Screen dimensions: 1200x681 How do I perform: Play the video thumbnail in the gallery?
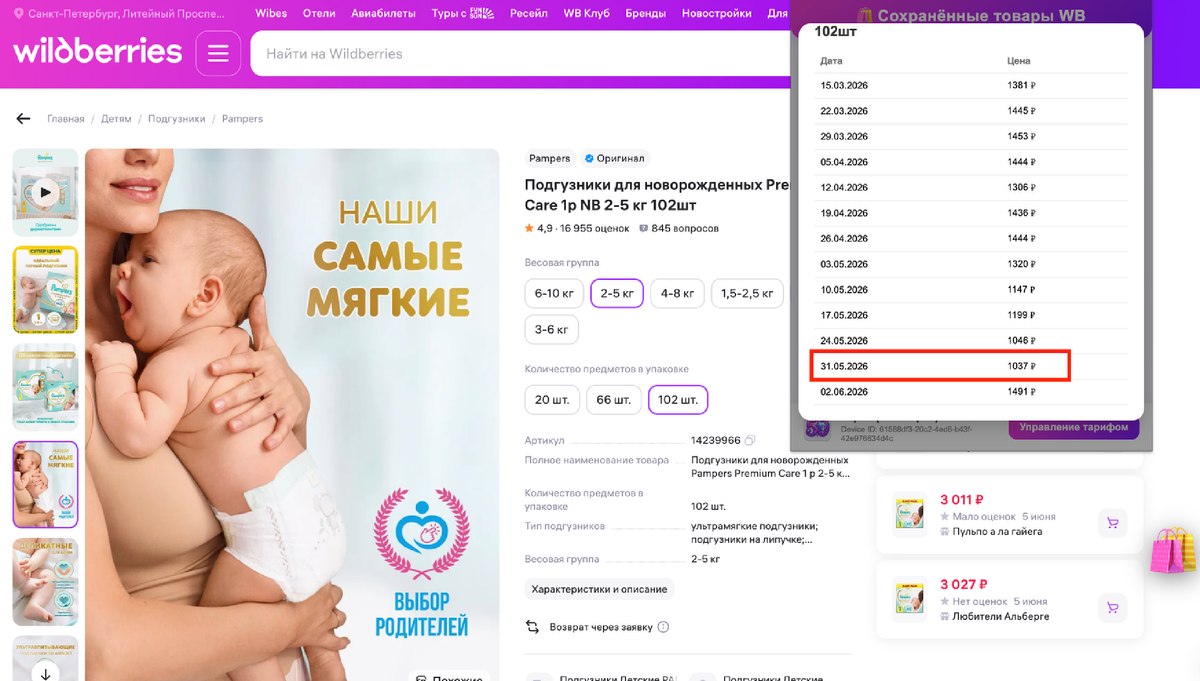tap(45, 192)
